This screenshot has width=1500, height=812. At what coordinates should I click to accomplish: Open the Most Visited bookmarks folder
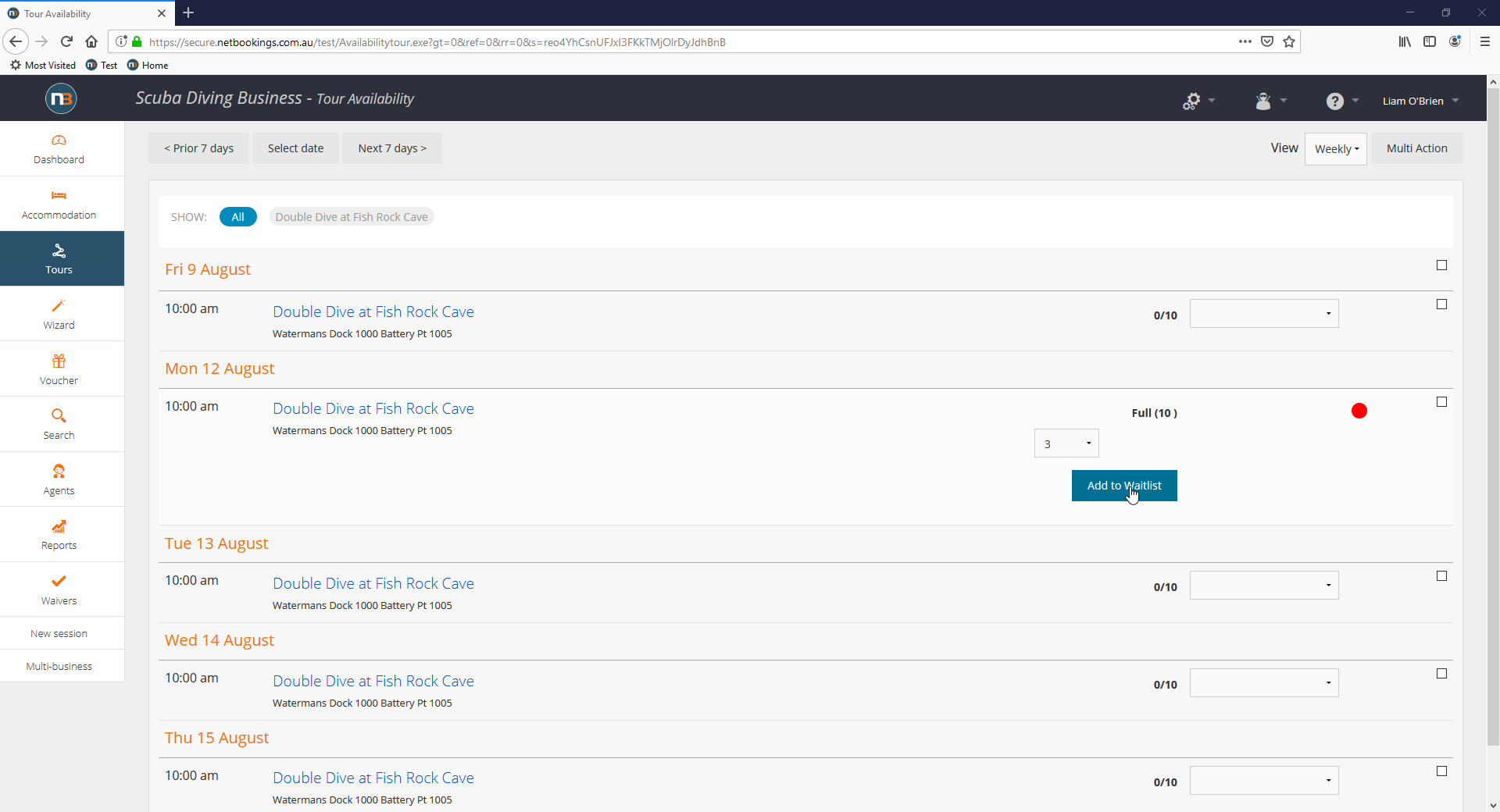point(43,66)
